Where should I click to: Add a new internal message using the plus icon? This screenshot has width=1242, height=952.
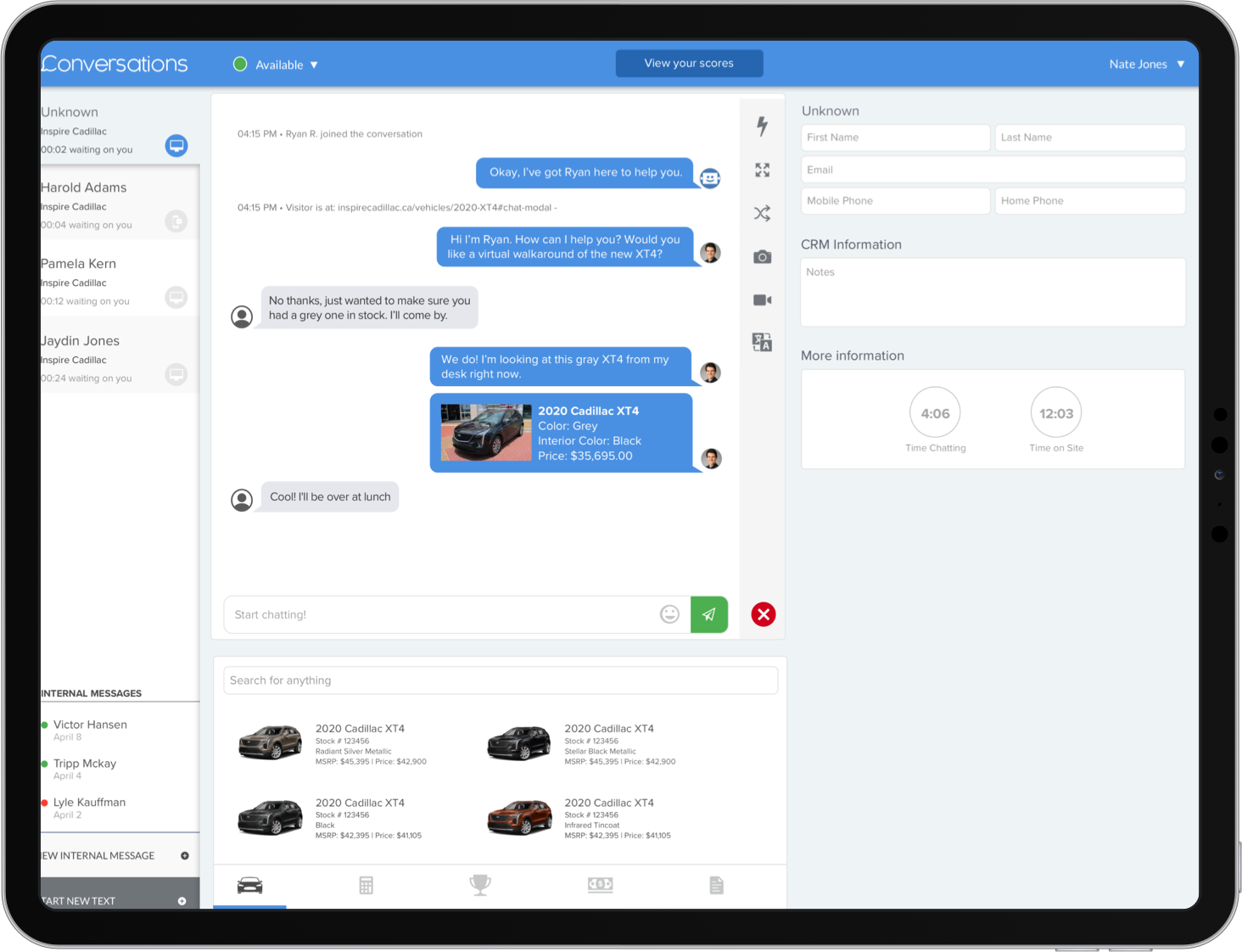(184, 855)
